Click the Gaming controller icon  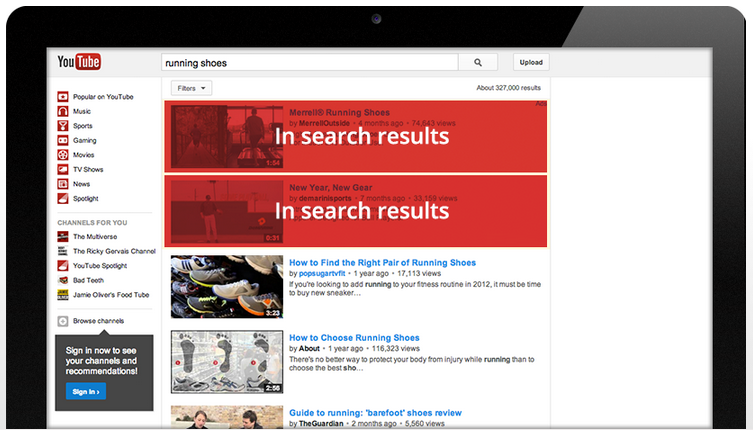click(x=63, y=140)
